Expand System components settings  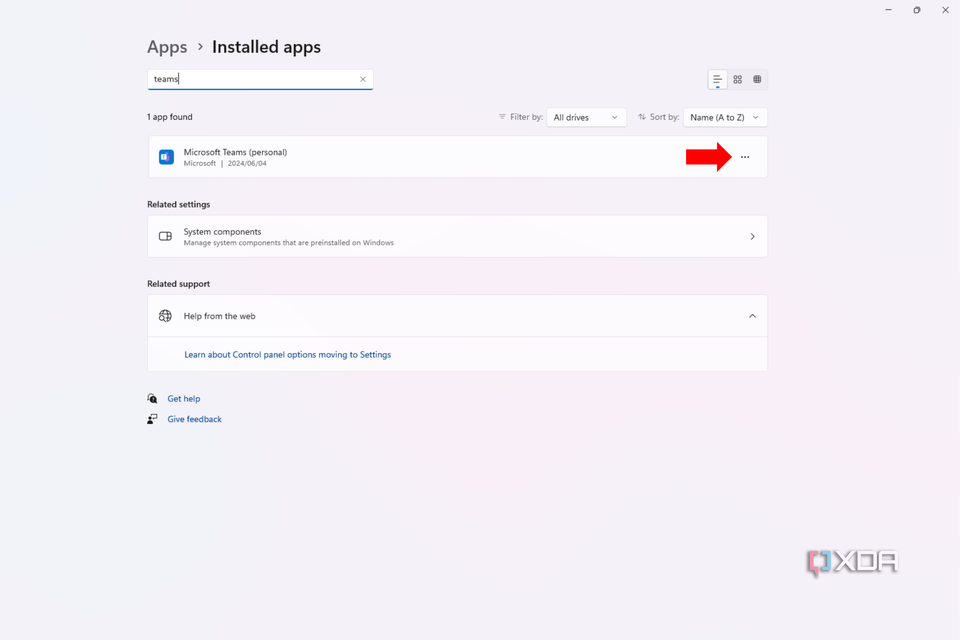tap(752, 236)
